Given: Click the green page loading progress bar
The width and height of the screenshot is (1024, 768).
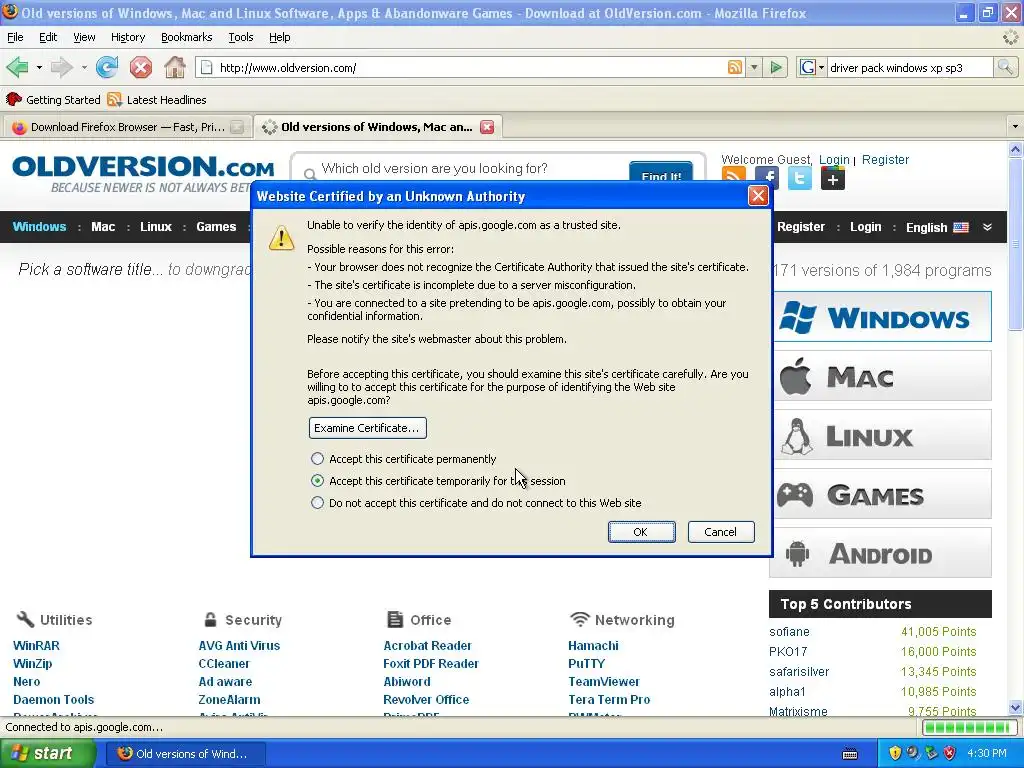Looking at the screenshot, I should pos(968,727).
